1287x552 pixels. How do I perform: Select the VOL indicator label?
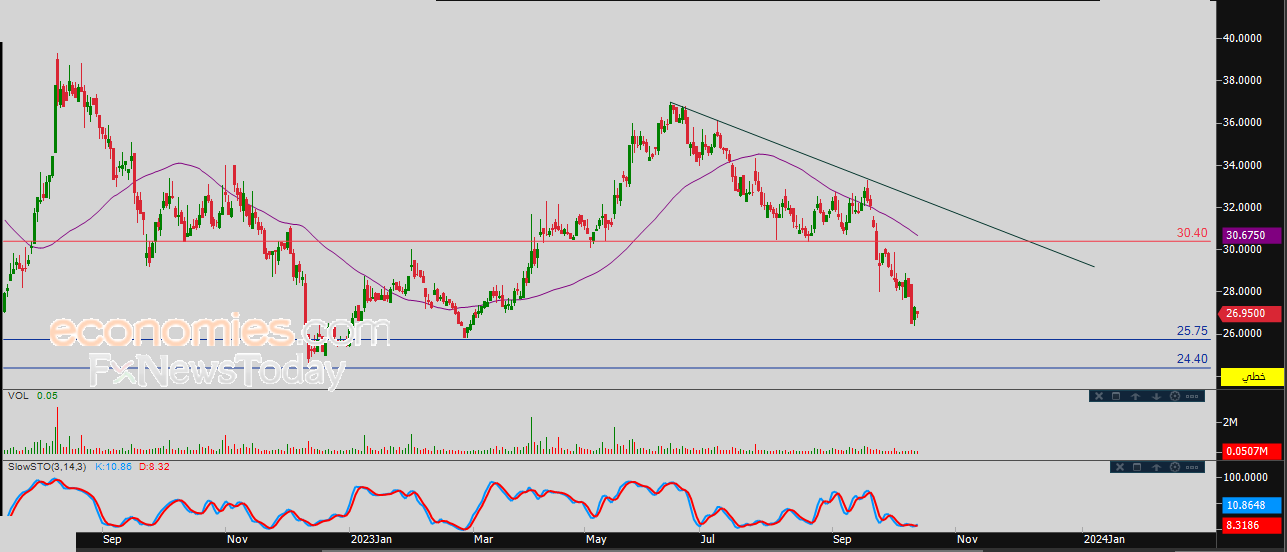[17, 396]
